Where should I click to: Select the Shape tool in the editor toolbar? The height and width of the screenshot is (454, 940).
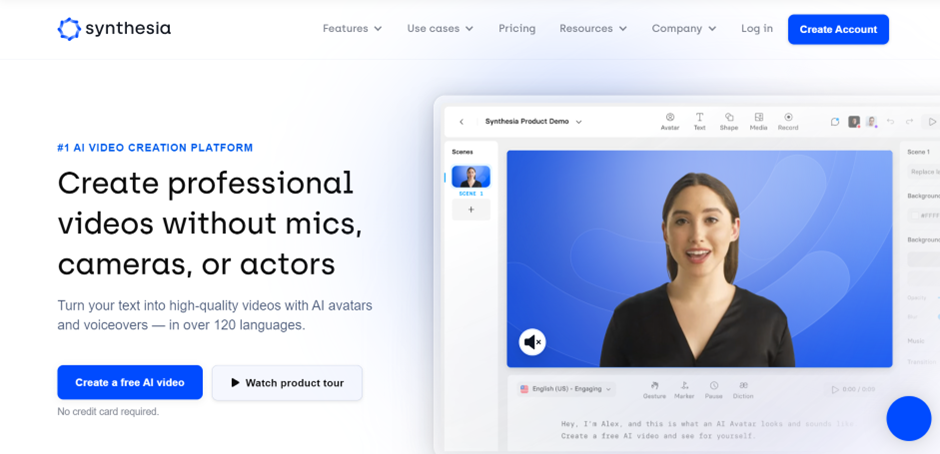click(x=729, y=121)
